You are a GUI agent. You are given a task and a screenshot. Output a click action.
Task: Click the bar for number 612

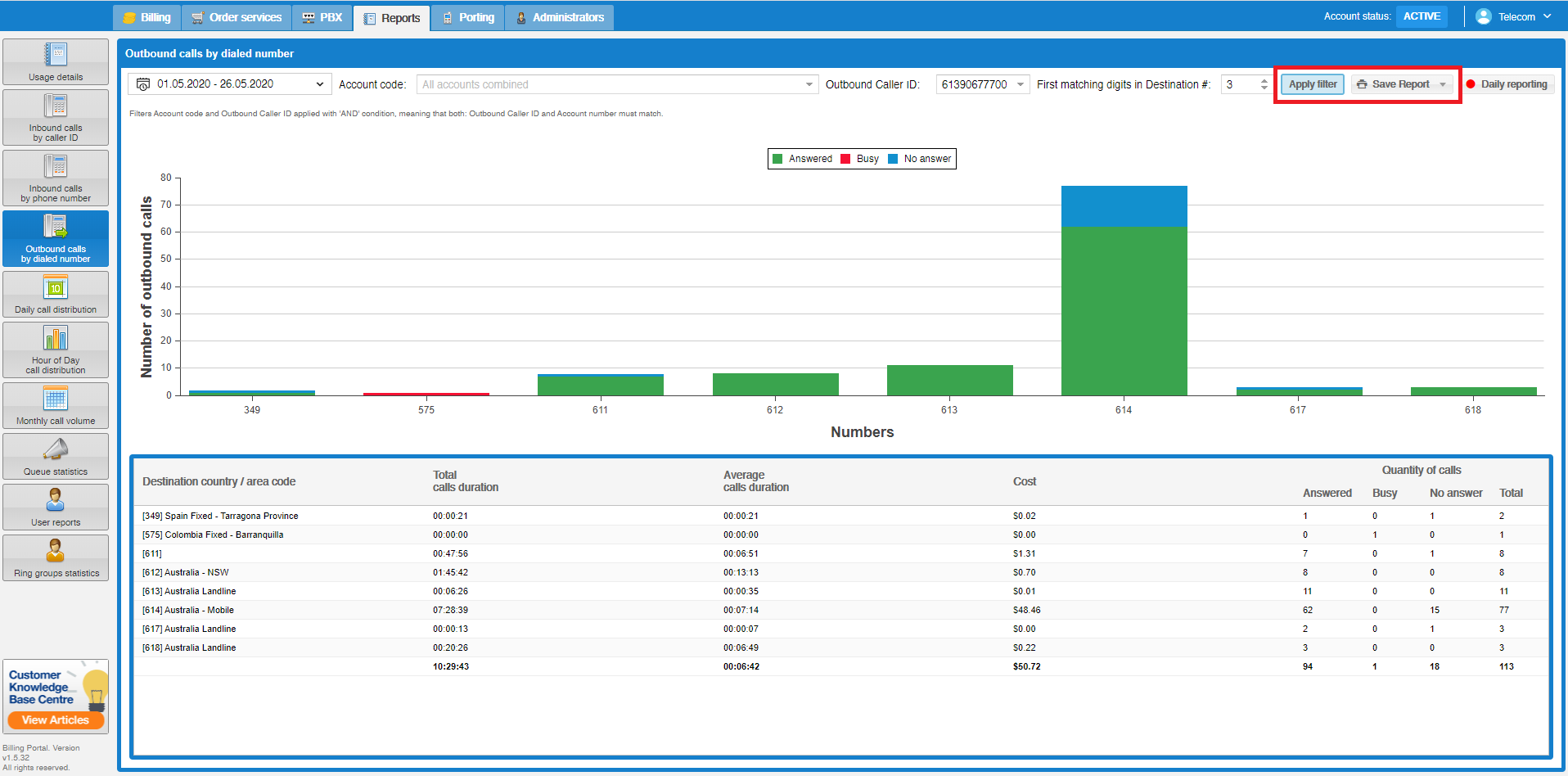point(775,385)
